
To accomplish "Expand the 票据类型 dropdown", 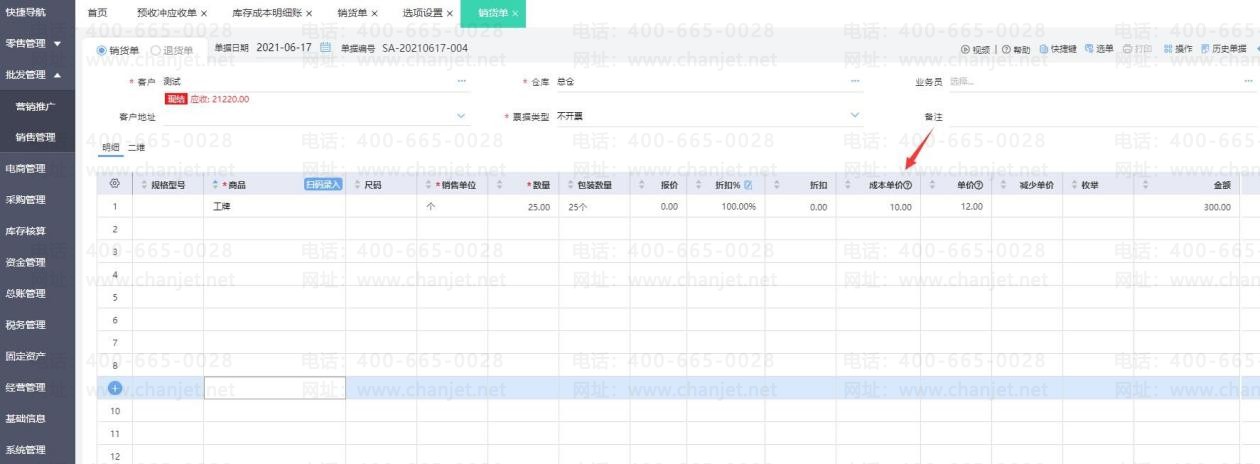I will click(854, 116).
